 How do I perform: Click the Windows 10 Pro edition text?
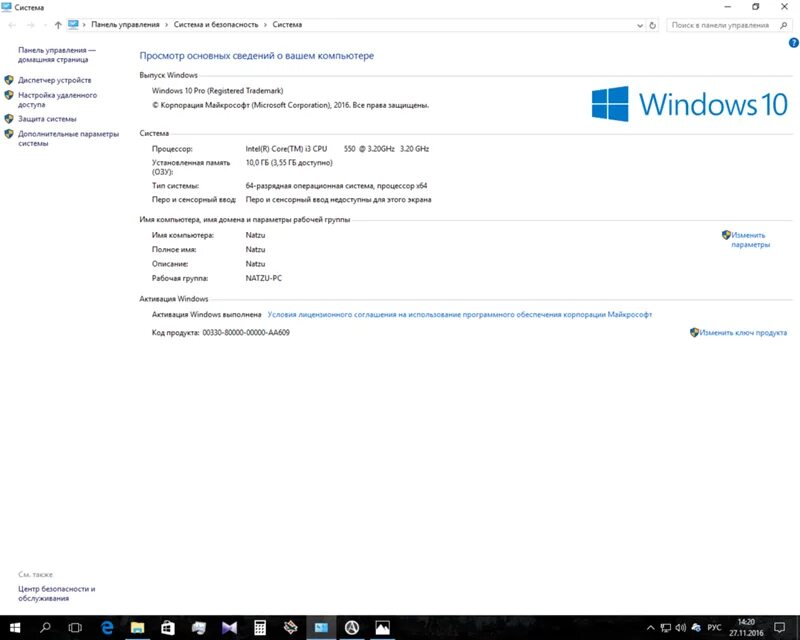tap(217, 91)
